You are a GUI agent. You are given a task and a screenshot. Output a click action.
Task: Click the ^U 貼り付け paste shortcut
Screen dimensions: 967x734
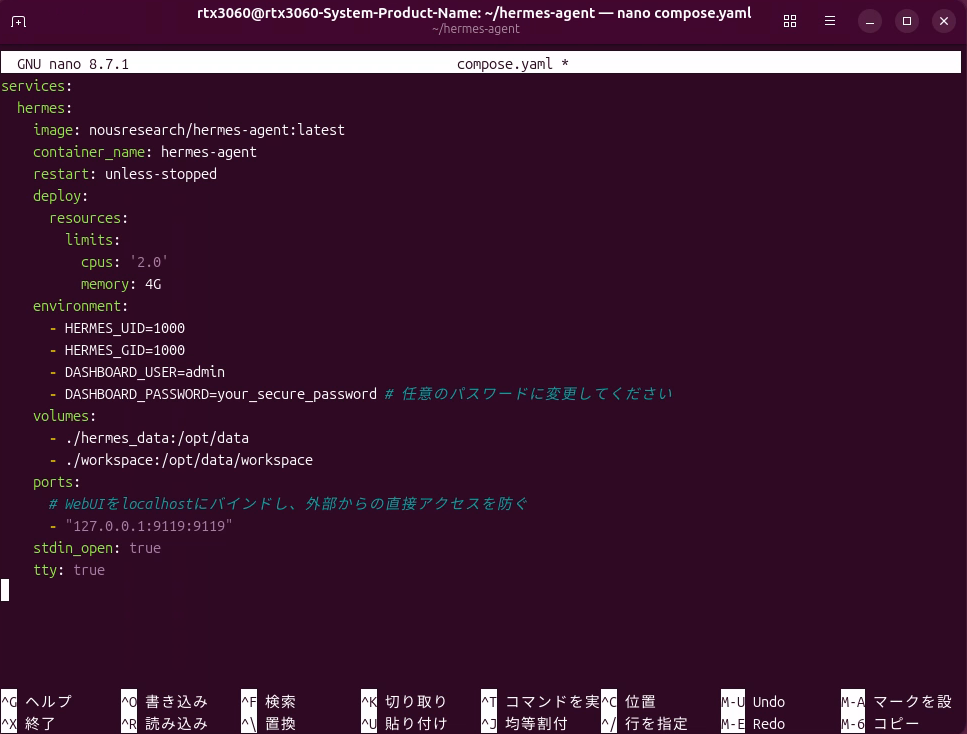click(x=405, y=724)
